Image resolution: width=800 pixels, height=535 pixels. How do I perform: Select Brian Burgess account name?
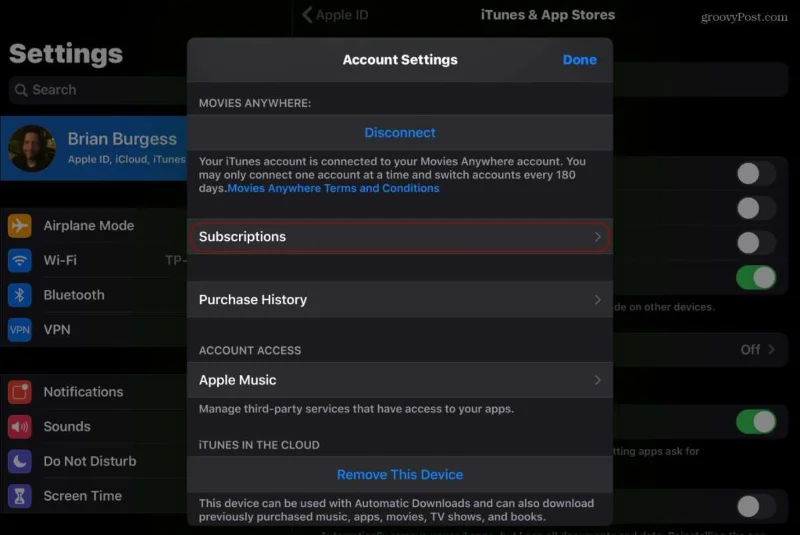pos(122,139)
